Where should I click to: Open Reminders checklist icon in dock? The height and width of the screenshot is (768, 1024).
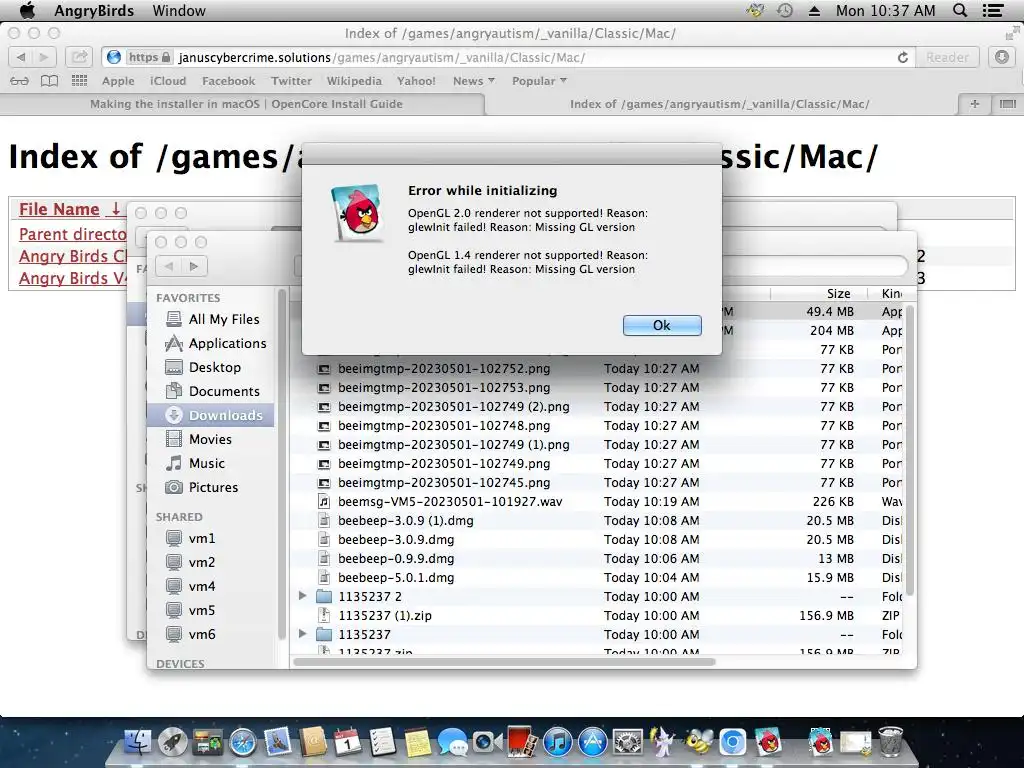[x=383, y=743]
